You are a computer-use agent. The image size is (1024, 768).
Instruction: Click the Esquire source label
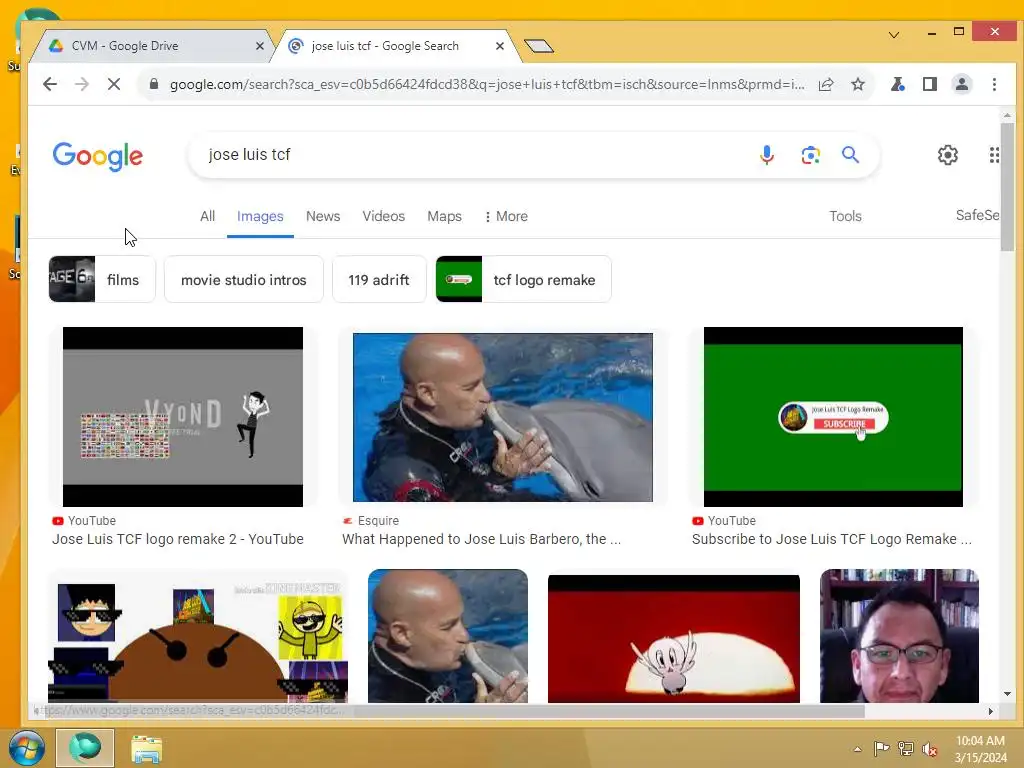pyautogui.click(x=378, y=520)
